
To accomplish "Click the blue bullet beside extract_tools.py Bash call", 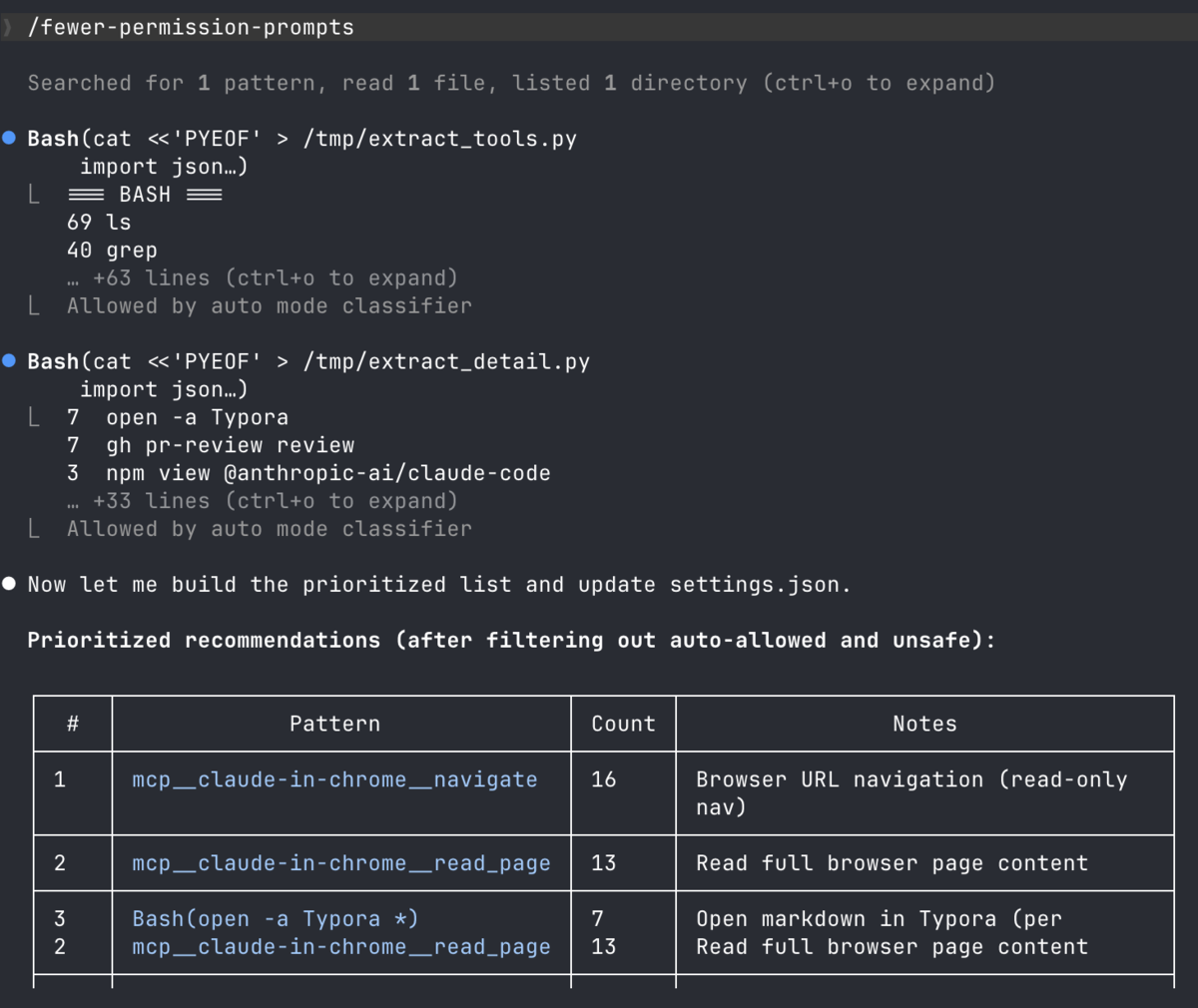I will click(x=9, y=138).
